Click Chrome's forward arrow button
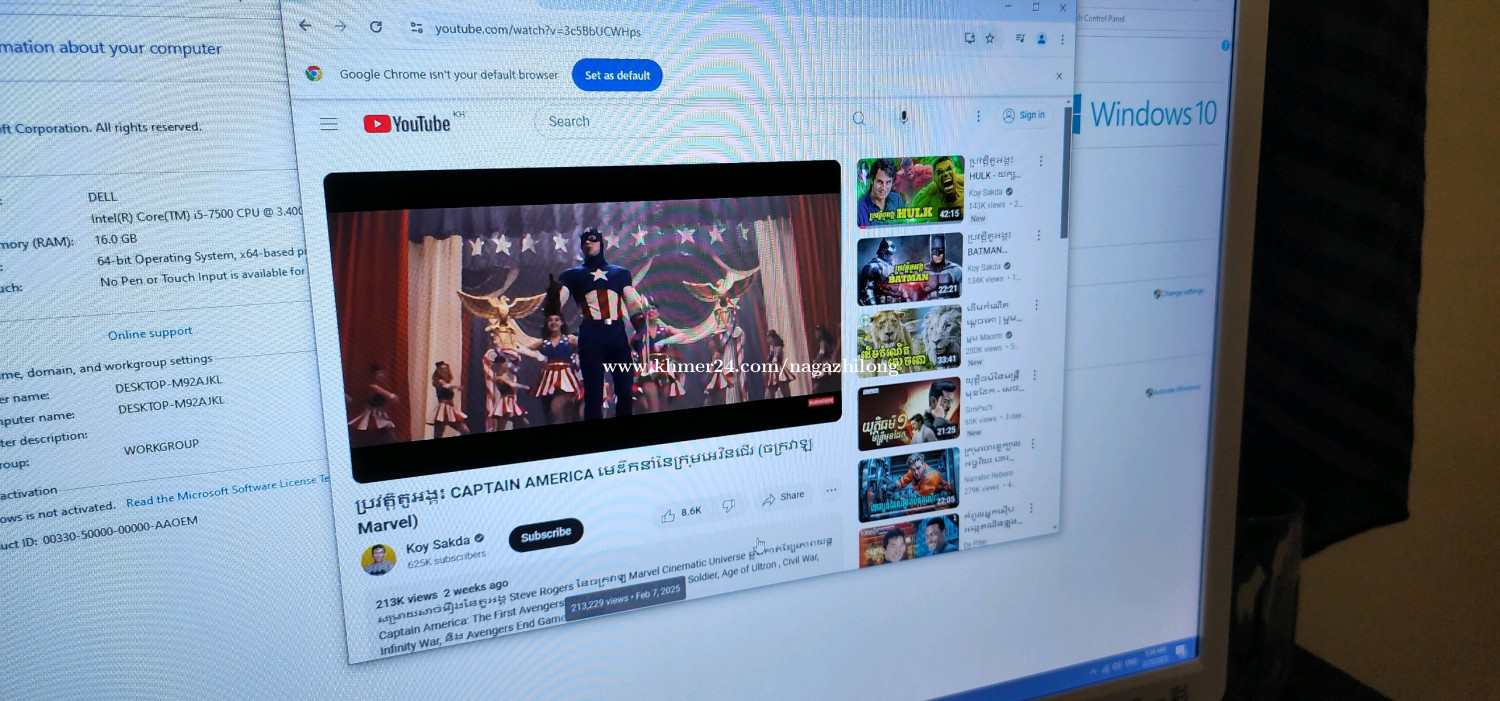 [340, 26]
